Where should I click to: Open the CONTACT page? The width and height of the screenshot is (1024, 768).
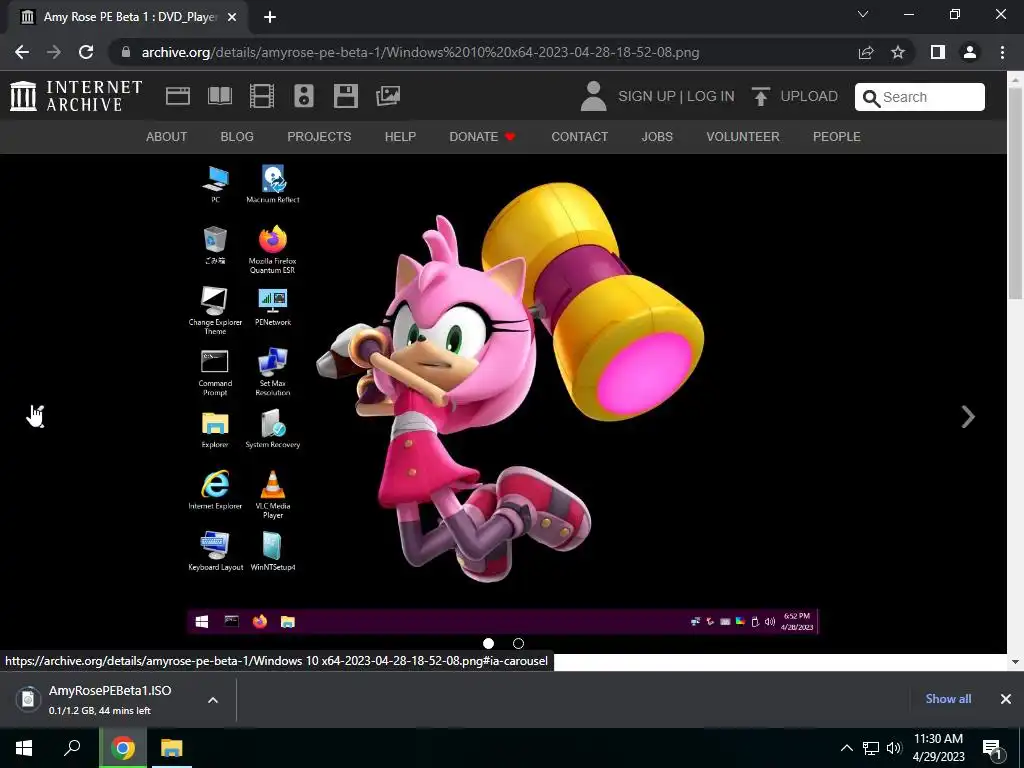[x=579, y=136]
